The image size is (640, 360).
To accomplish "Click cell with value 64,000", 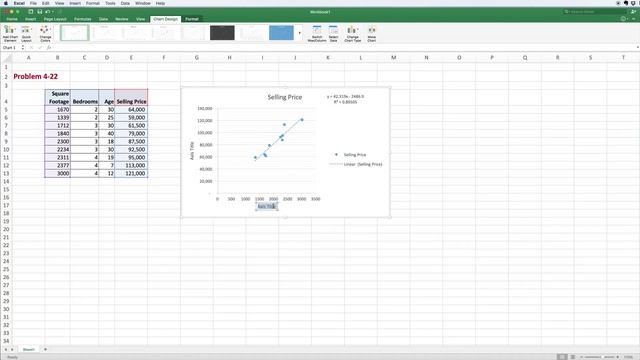I will pyautogui.click(x=131, y=109).
